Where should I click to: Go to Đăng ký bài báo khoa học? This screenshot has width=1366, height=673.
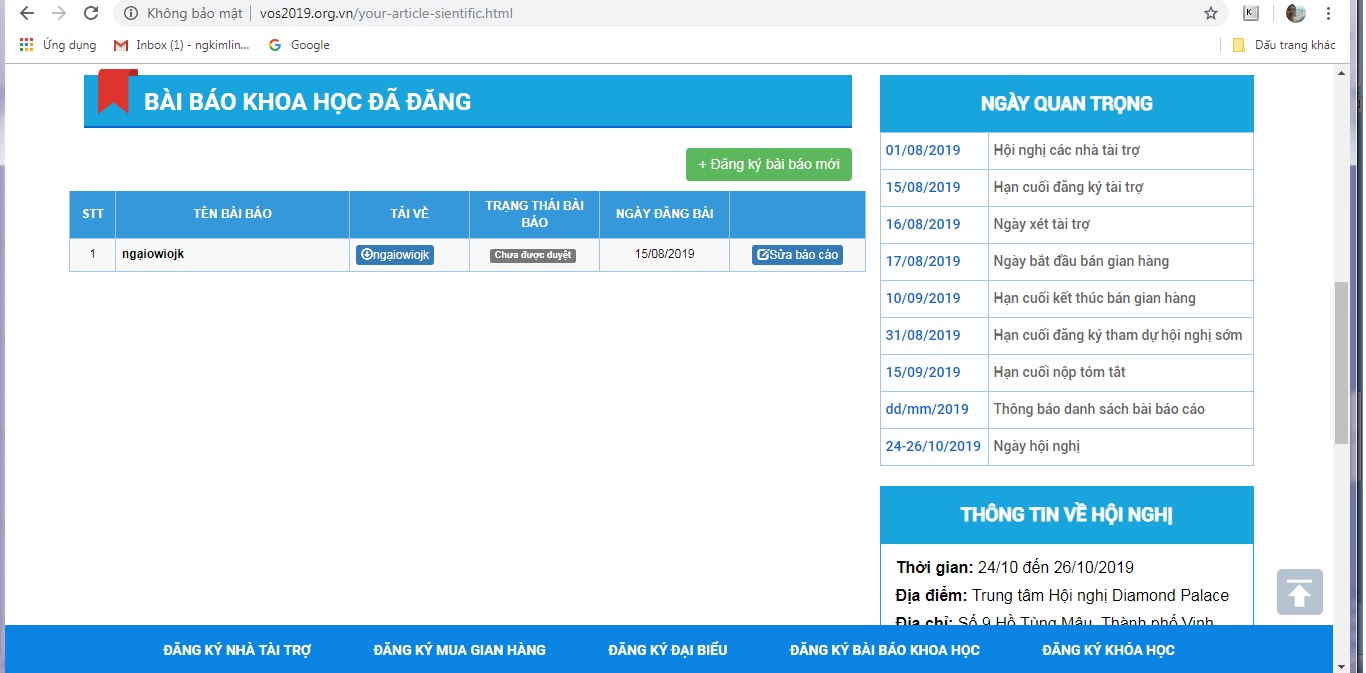coord(884,650)
